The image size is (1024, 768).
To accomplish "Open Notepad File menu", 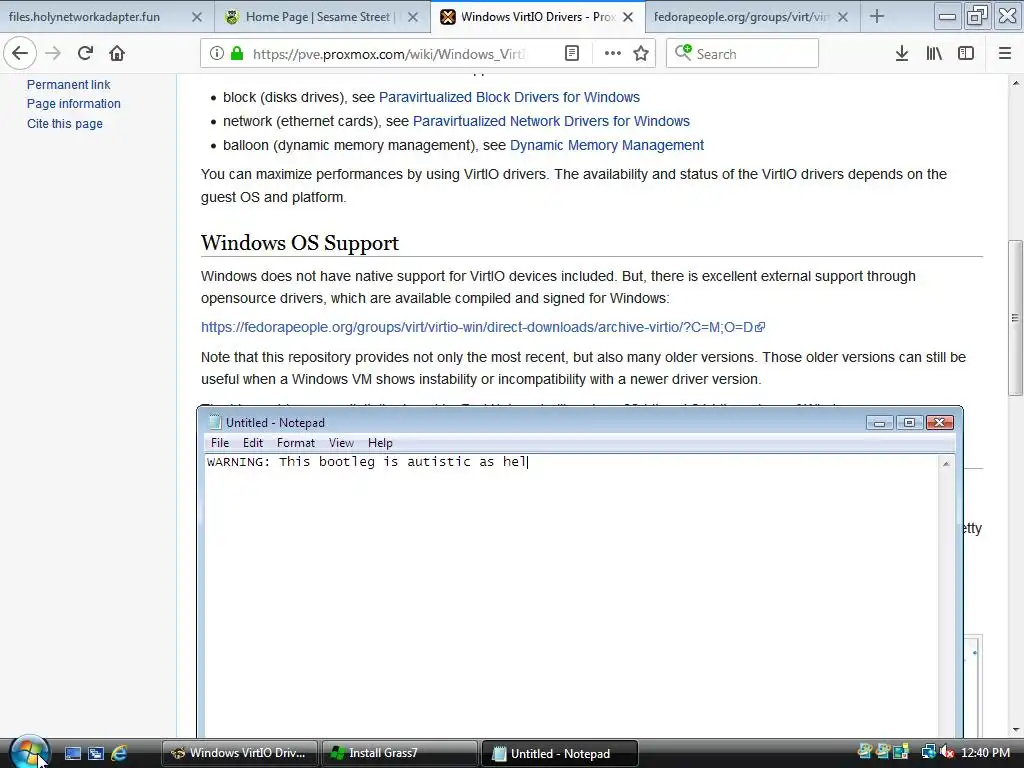I will tap(220, 443).
